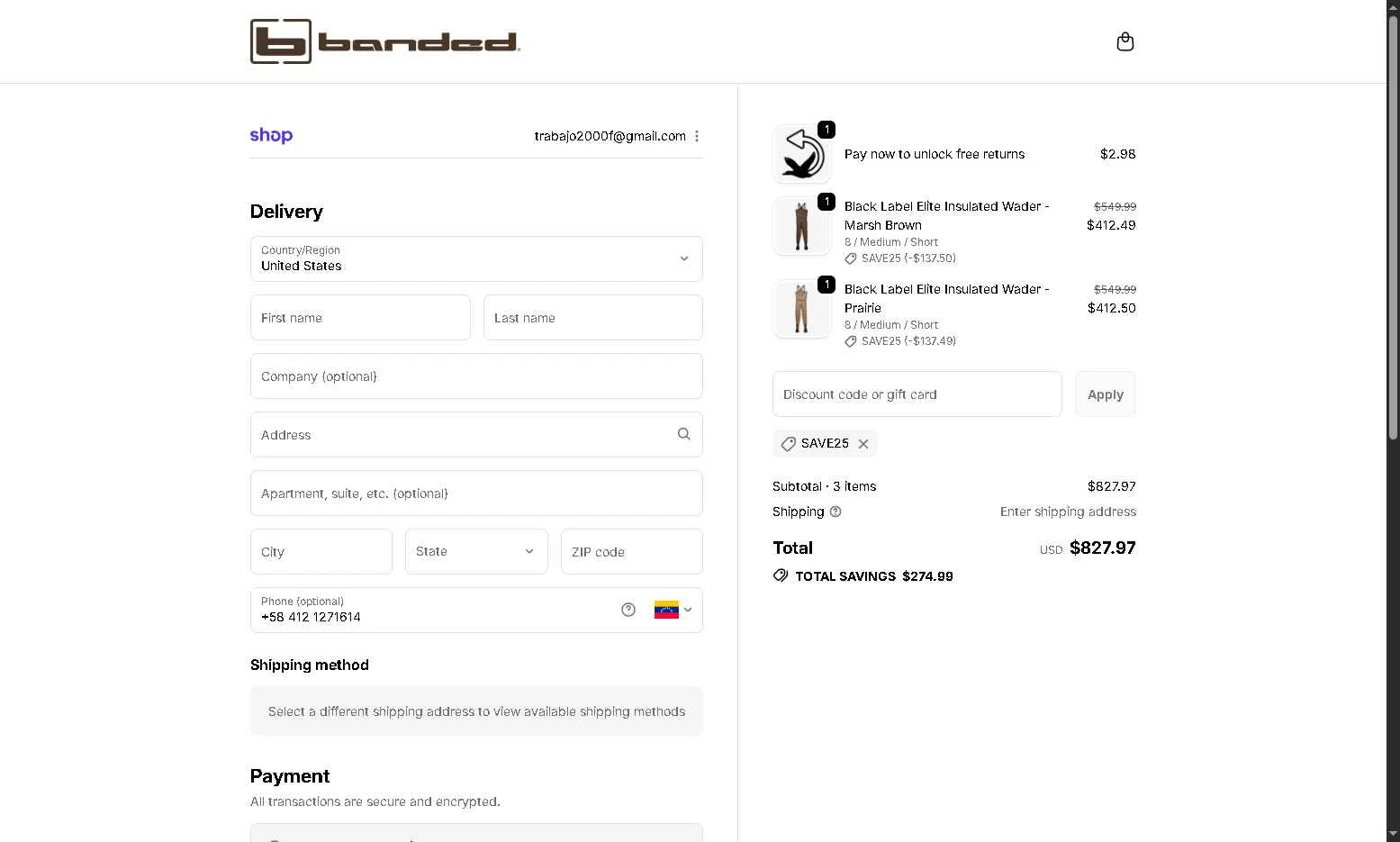Open the Country/Region dropdown
This screenshot has width=1400, height=842.
tap(476, 258)
